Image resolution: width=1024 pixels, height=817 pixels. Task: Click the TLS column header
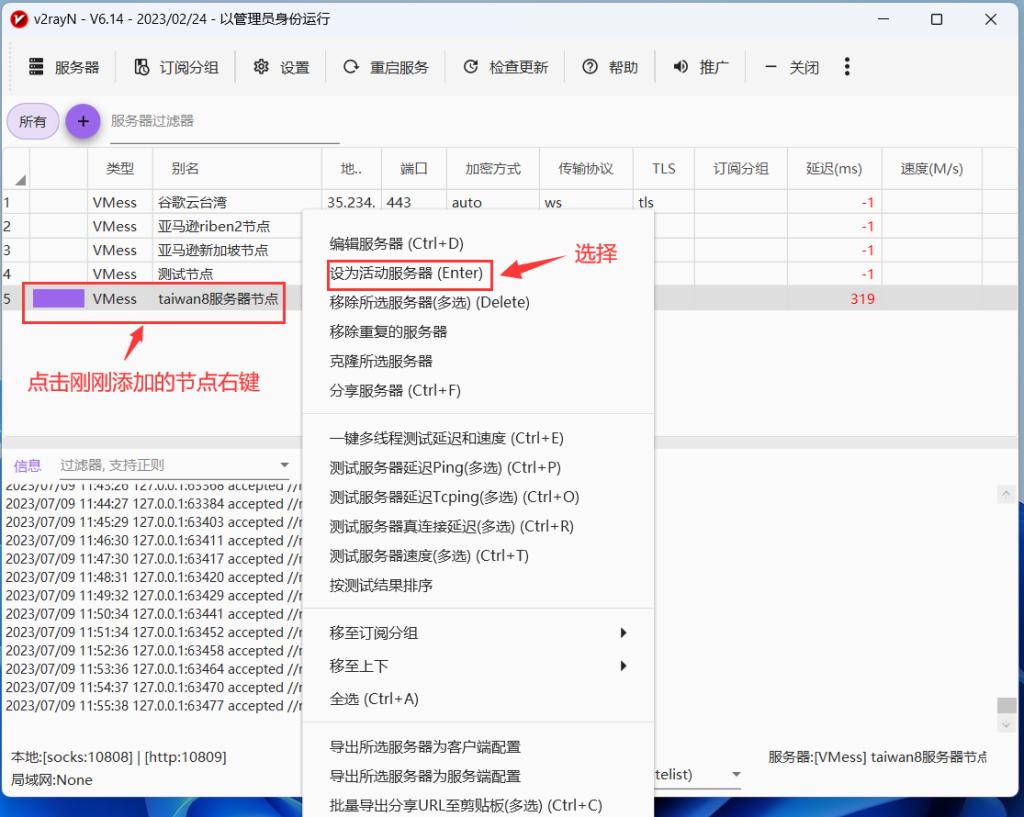point(664,168)
